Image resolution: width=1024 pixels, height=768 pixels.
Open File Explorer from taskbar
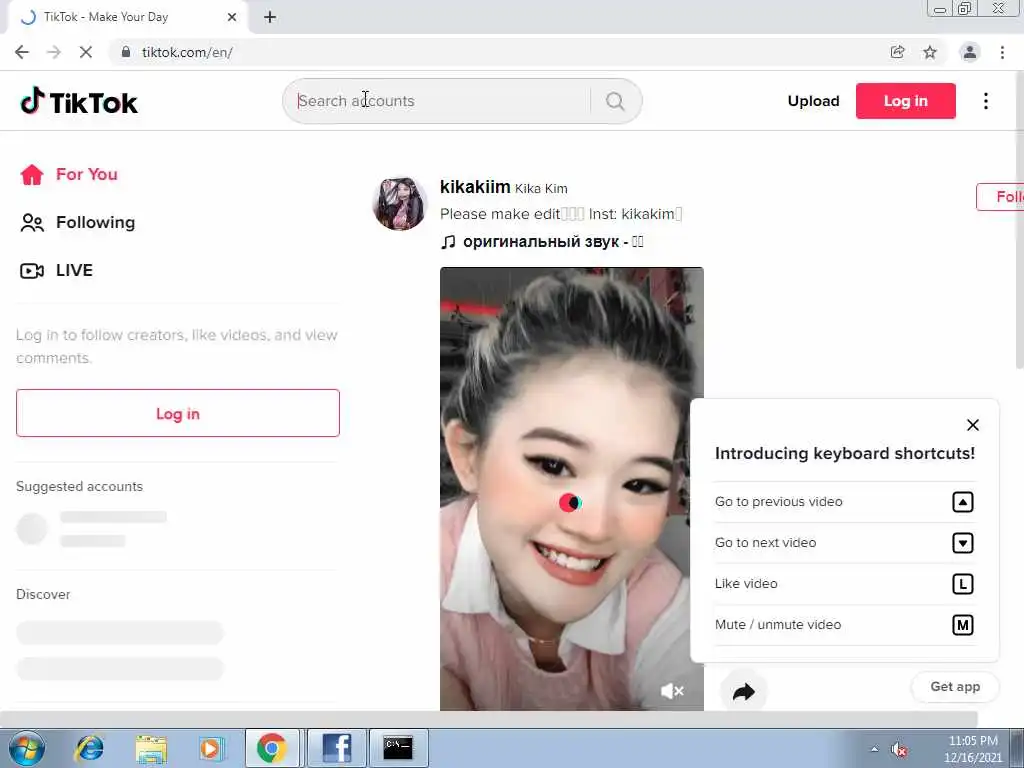point(151,748)
